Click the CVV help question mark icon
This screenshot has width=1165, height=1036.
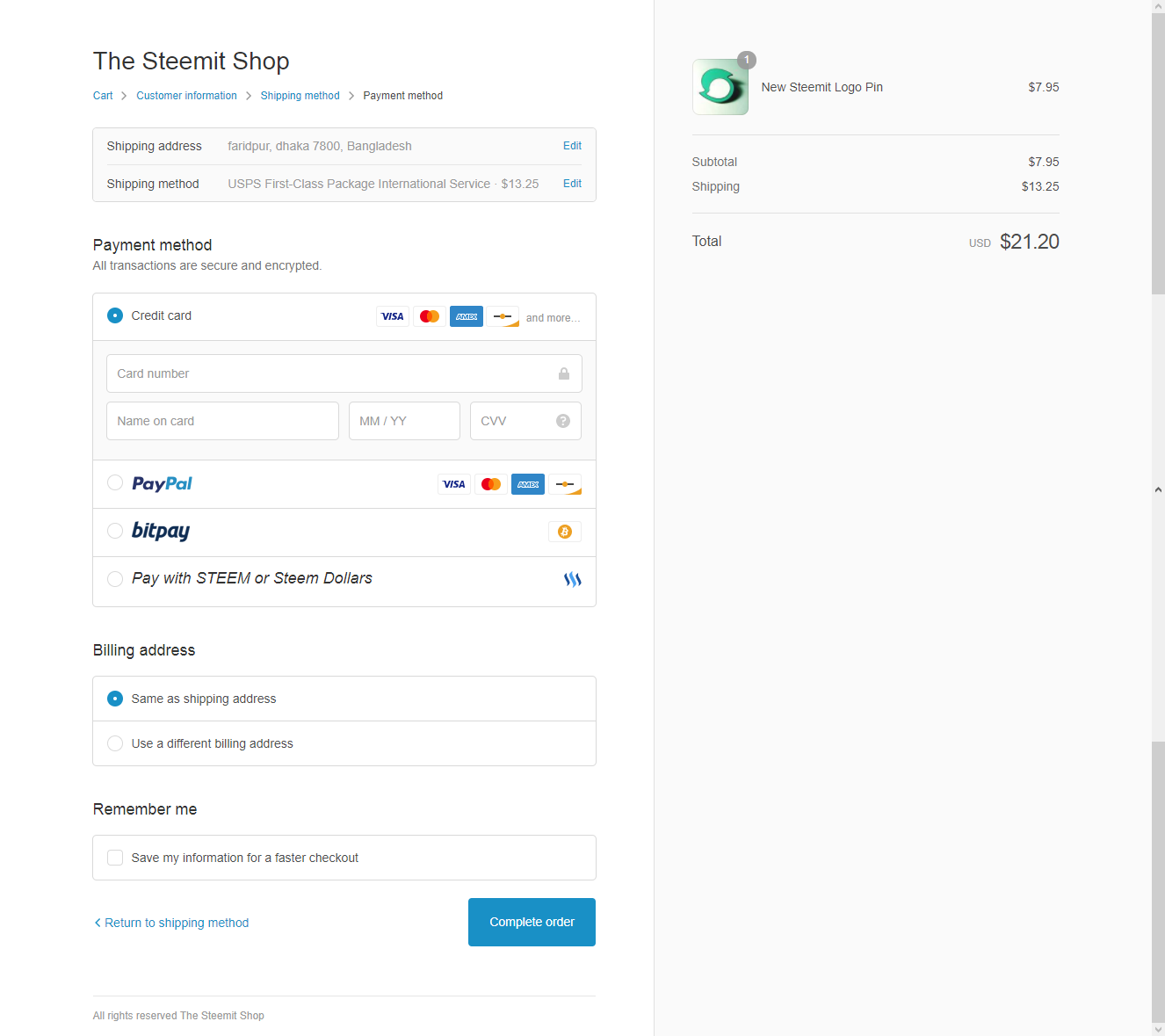click(x=563, y=421)
